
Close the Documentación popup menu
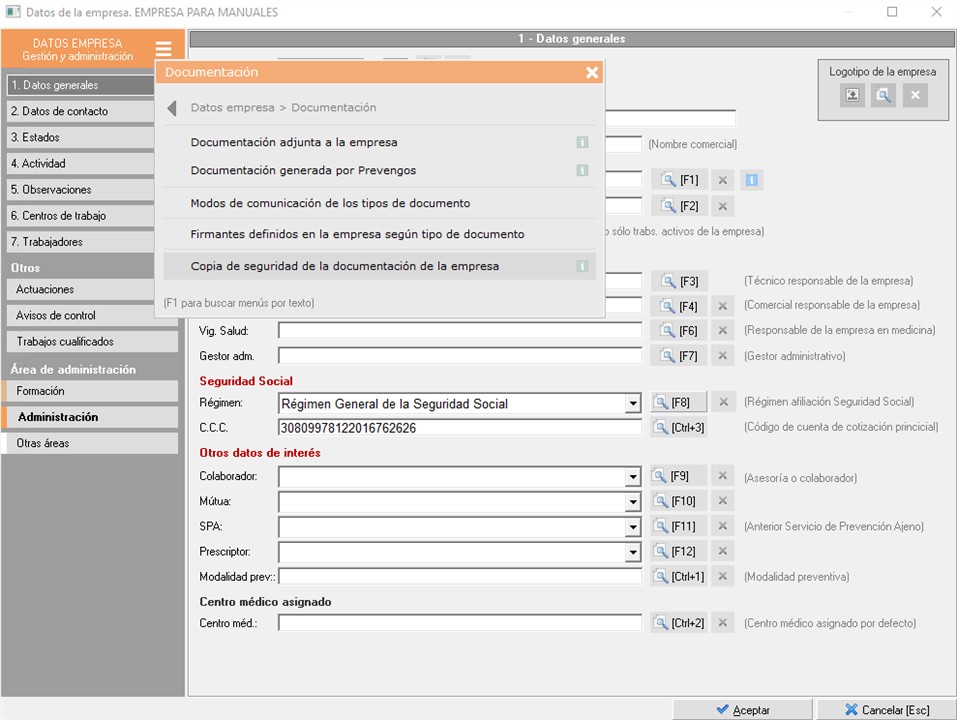coord(592,72)
